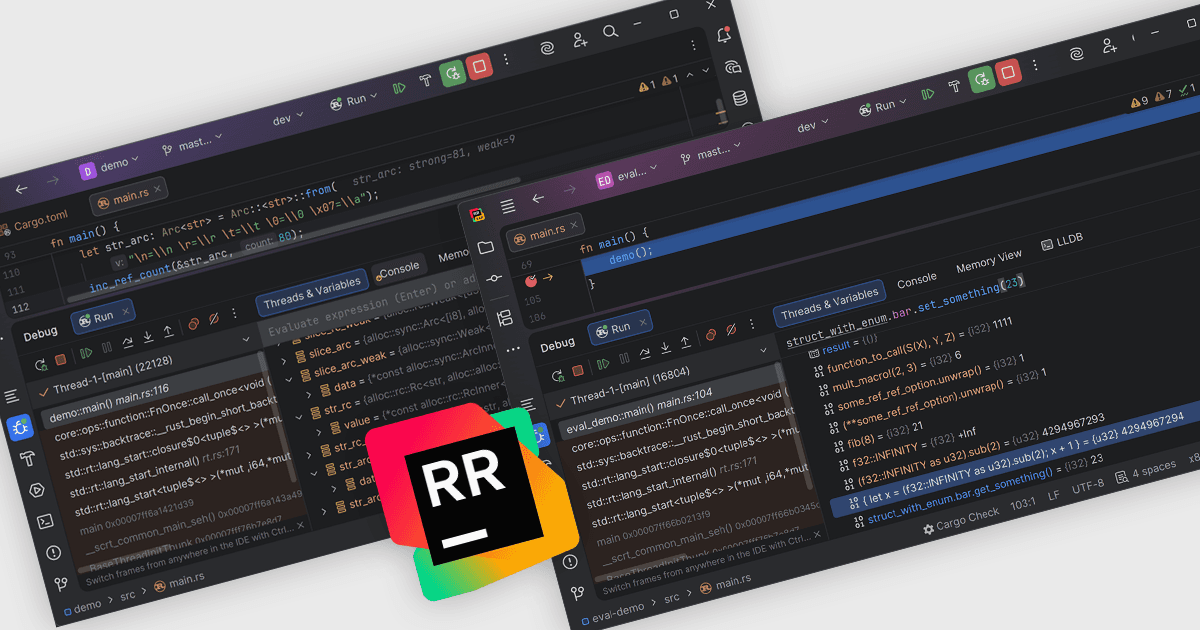The width and height of the screenshot is (1200, 630).
Task: Stop debugging red button in eval-demo window
Action: click(1008, 72)
